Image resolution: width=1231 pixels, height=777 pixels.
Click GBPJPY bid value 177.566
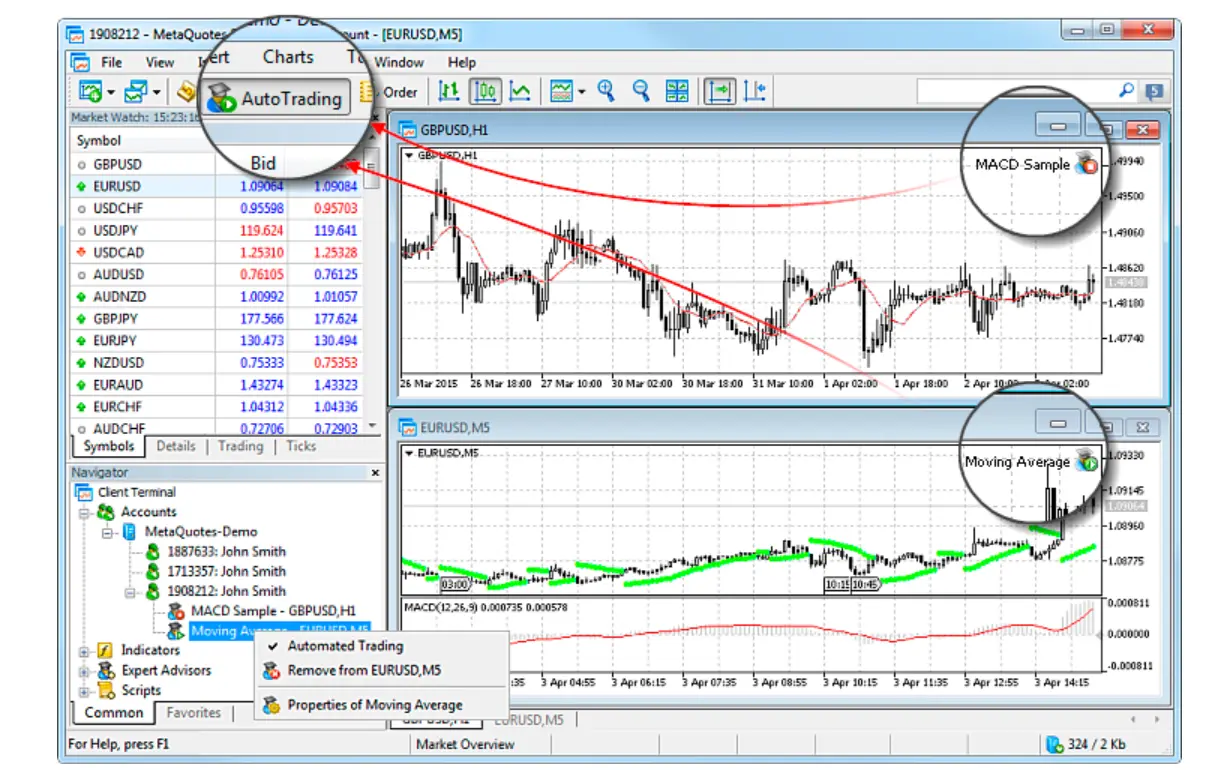(x=262, y=319)
